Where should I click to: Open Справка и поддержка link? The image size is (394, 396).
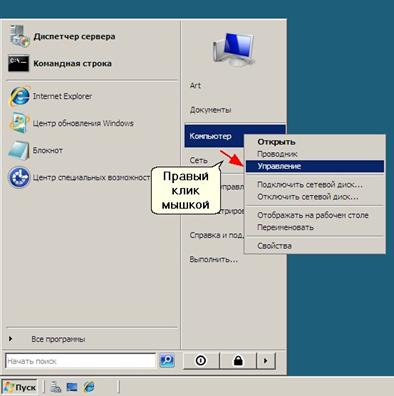(x=216, y=235)
